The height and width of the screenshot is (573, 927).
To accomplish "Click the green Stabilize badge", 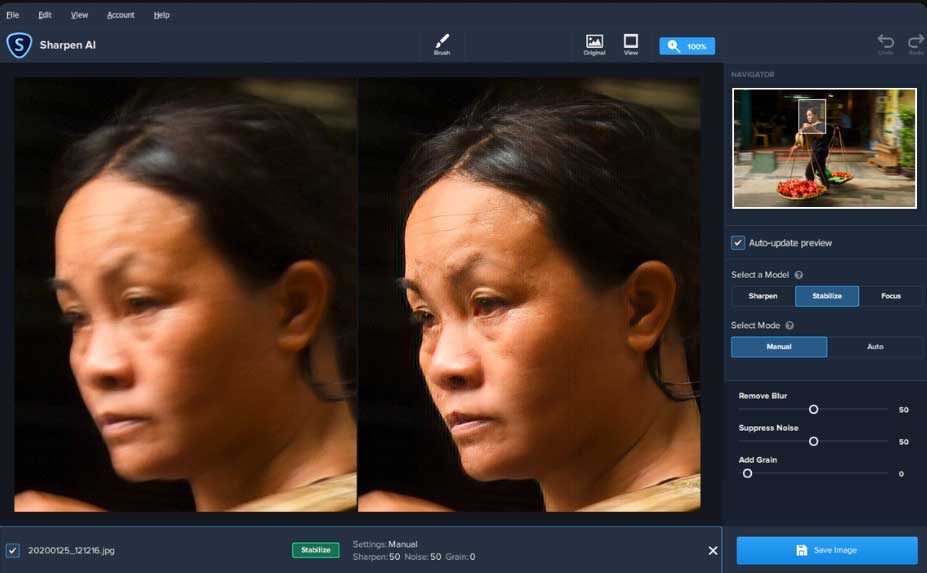I will (x=316, y=550).
